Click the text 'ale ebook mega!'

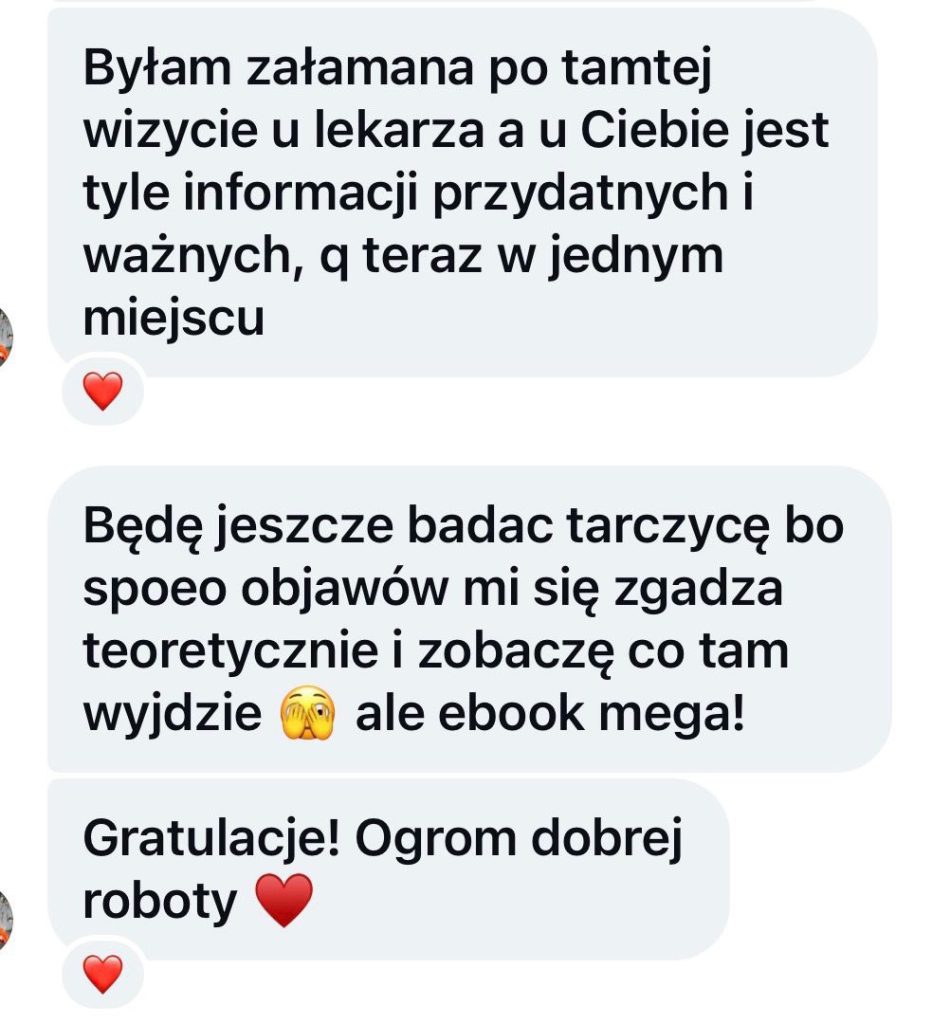tap(550, 714)
